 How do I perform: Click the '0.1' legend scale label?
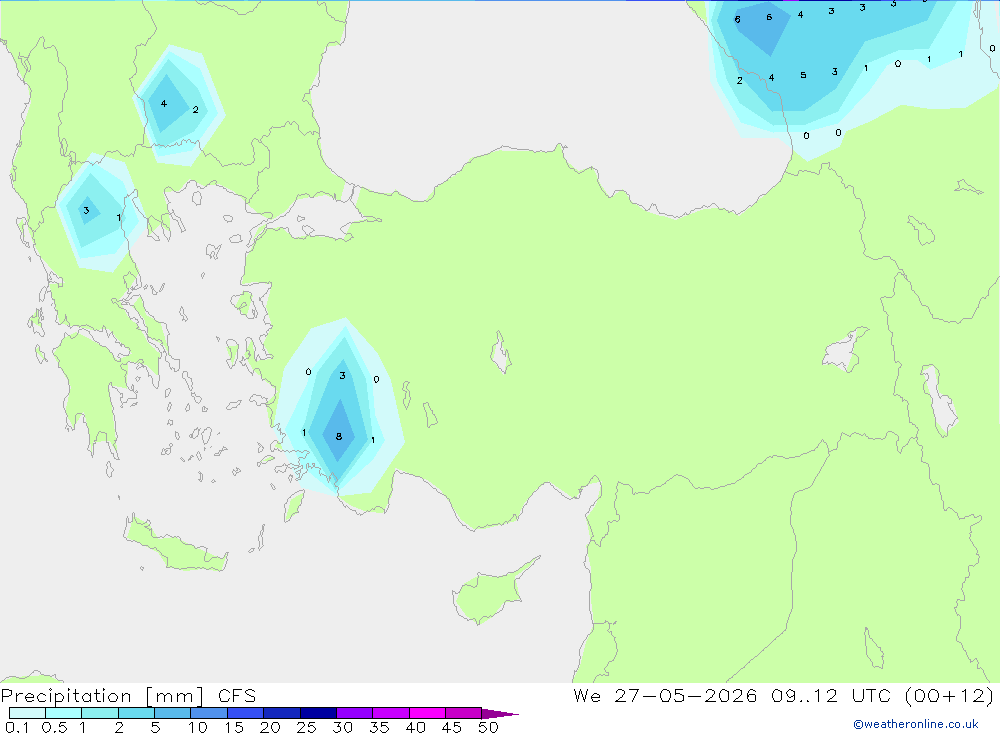(17, 727)
